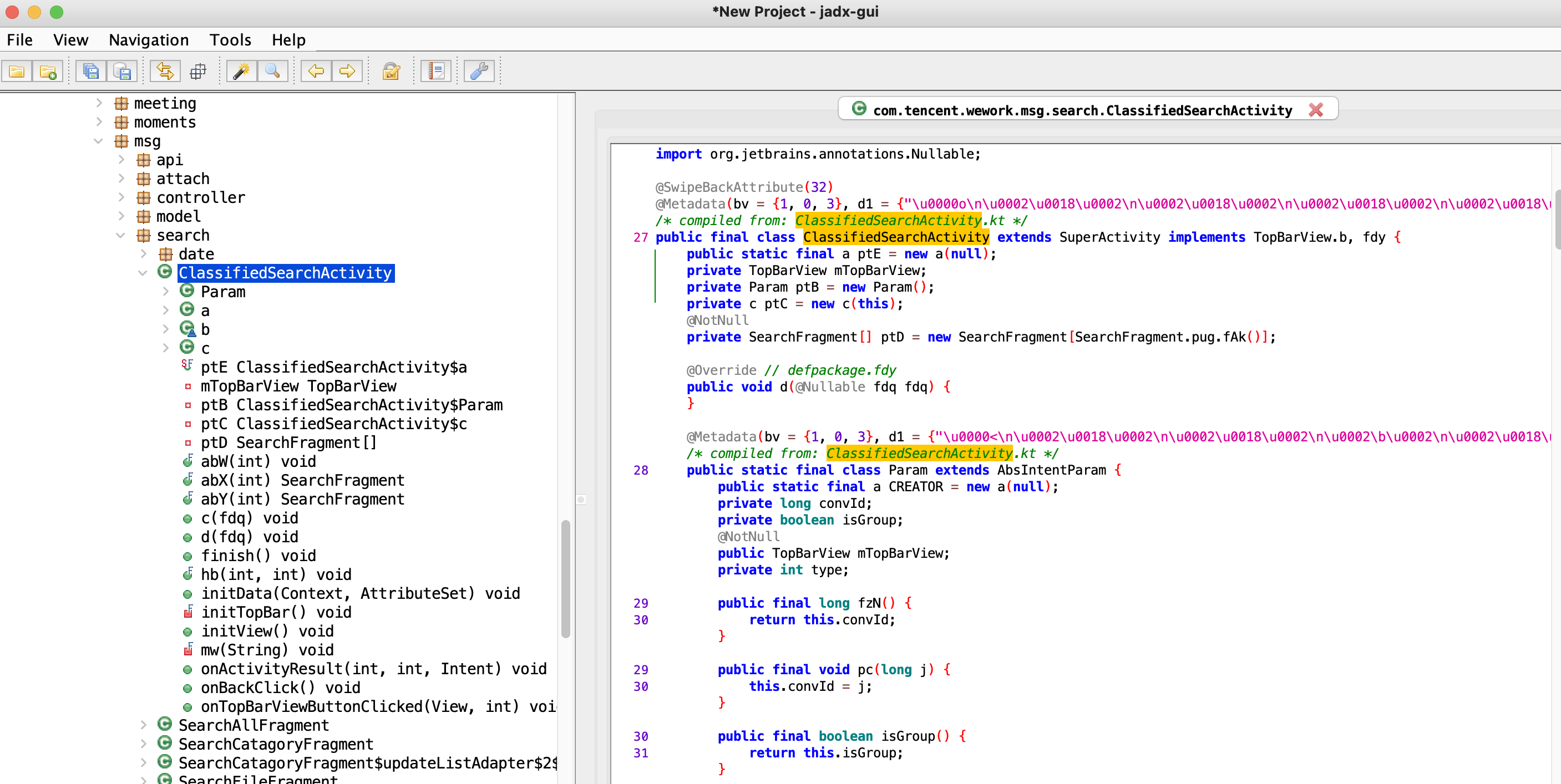Click the Export database-save icon
The height and width of the screenshot is (784, 1561).
pos(122,72)
